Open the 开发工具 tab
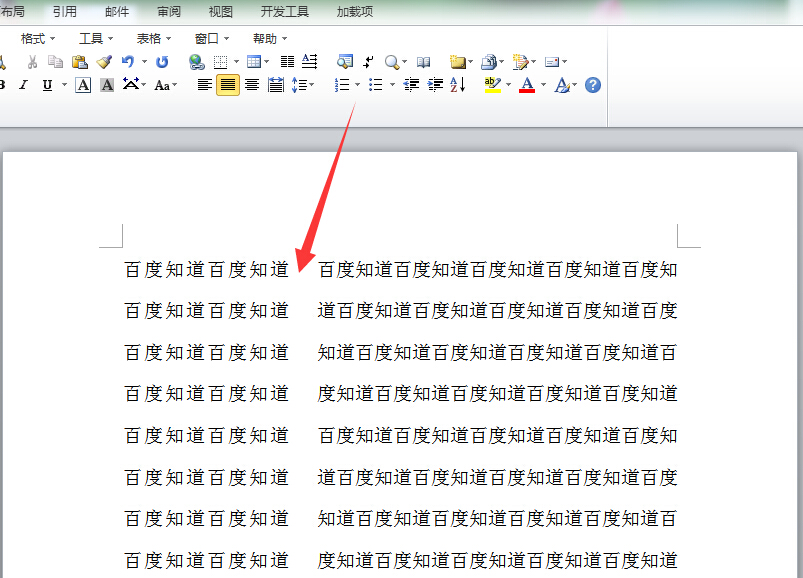Screen dimensions: 803x578 click(x=285, y=11)
